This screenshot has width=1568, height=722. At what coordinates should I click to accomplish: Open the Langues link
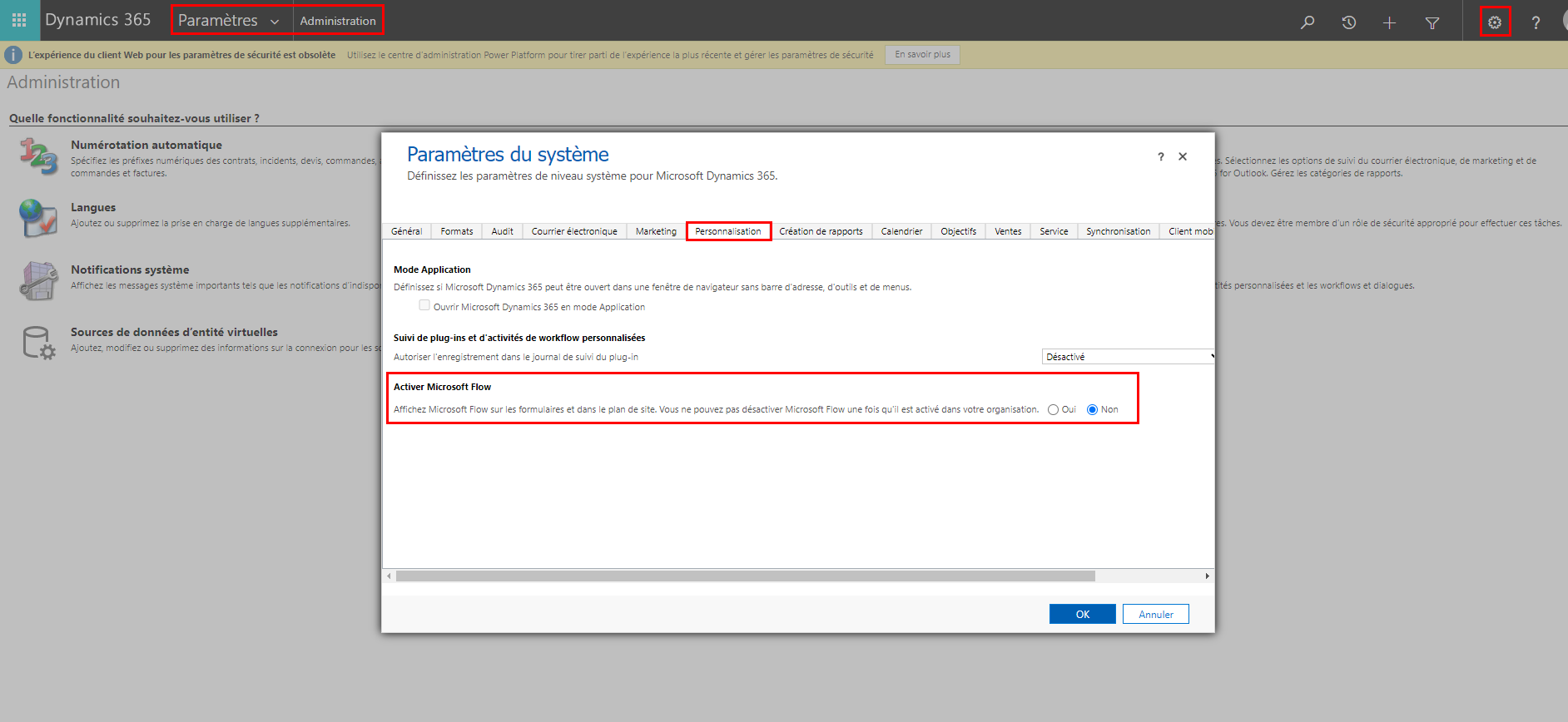(x=93, y=207)
